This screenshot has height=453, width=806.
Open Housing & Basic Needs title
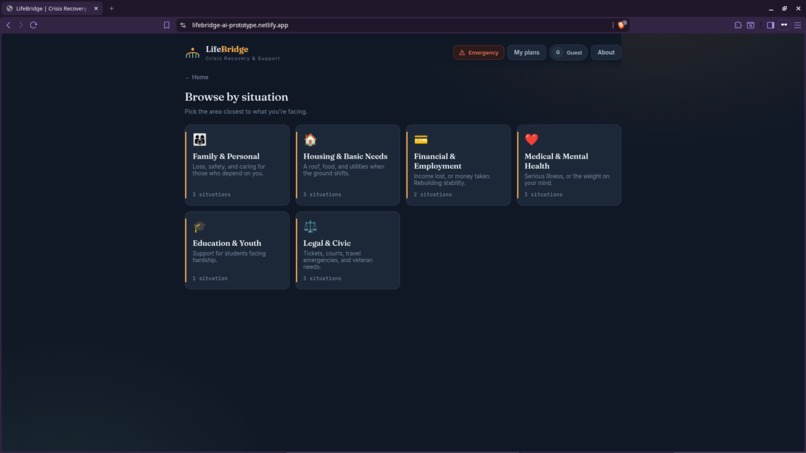pos(345,156)
